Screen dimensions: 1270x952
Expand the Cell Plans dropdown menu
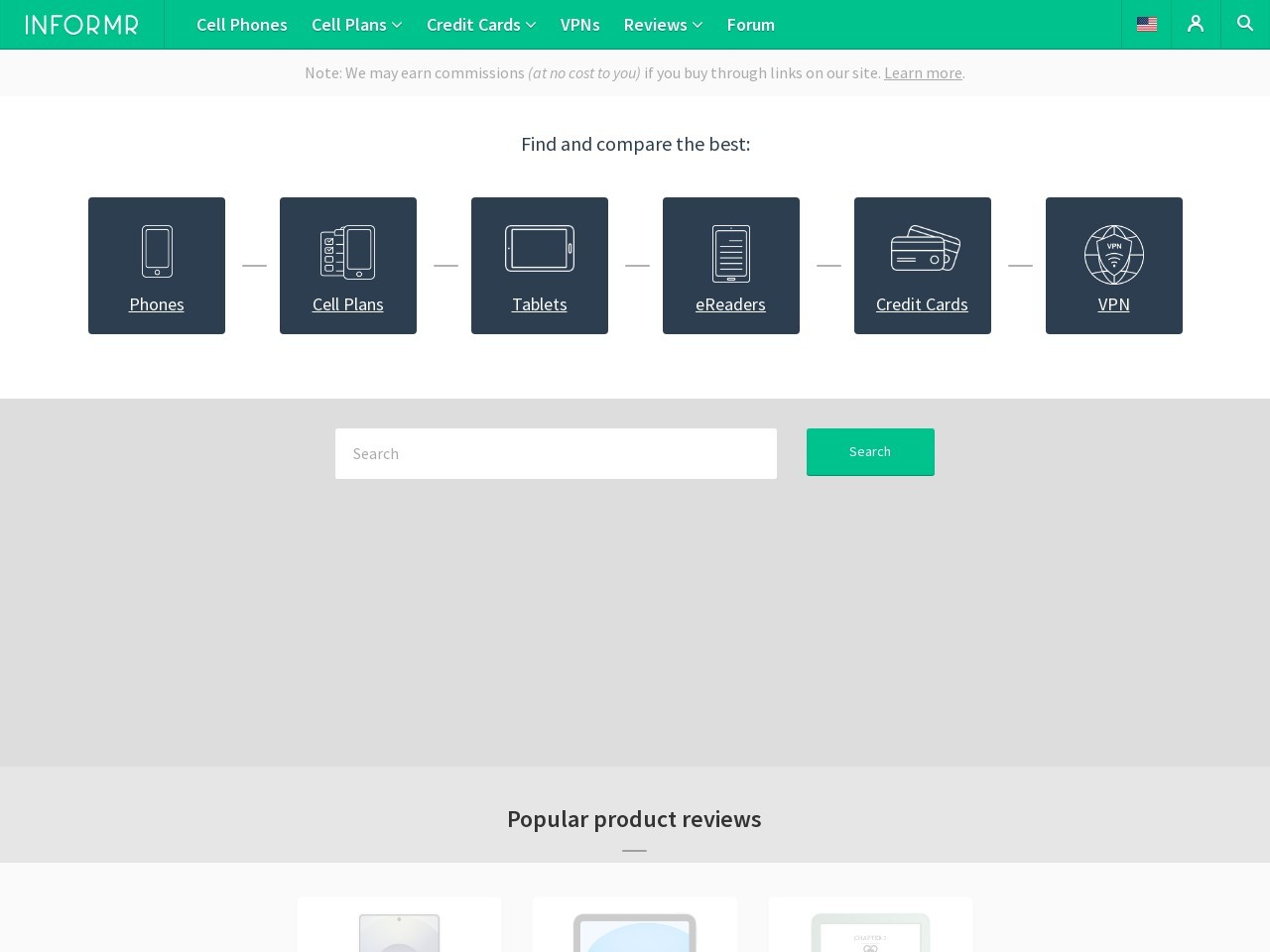[357, 25]
